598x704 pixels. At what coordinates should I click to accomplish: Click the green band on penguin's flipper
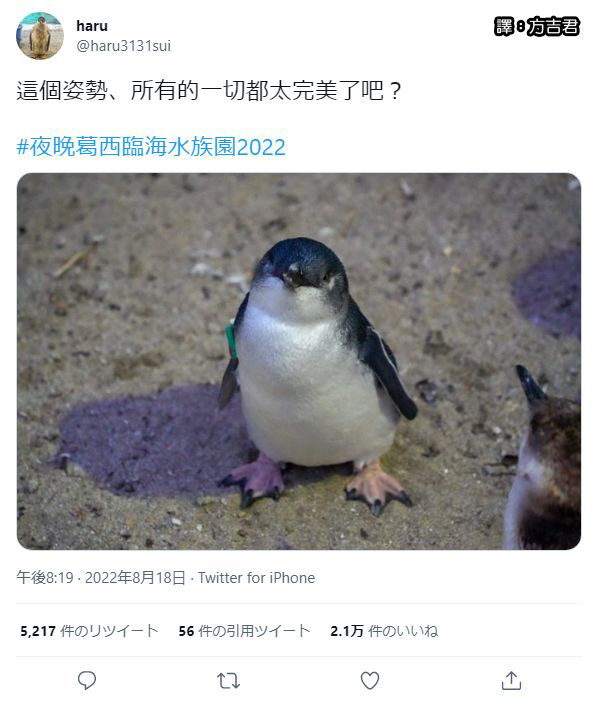coord(231,341)
